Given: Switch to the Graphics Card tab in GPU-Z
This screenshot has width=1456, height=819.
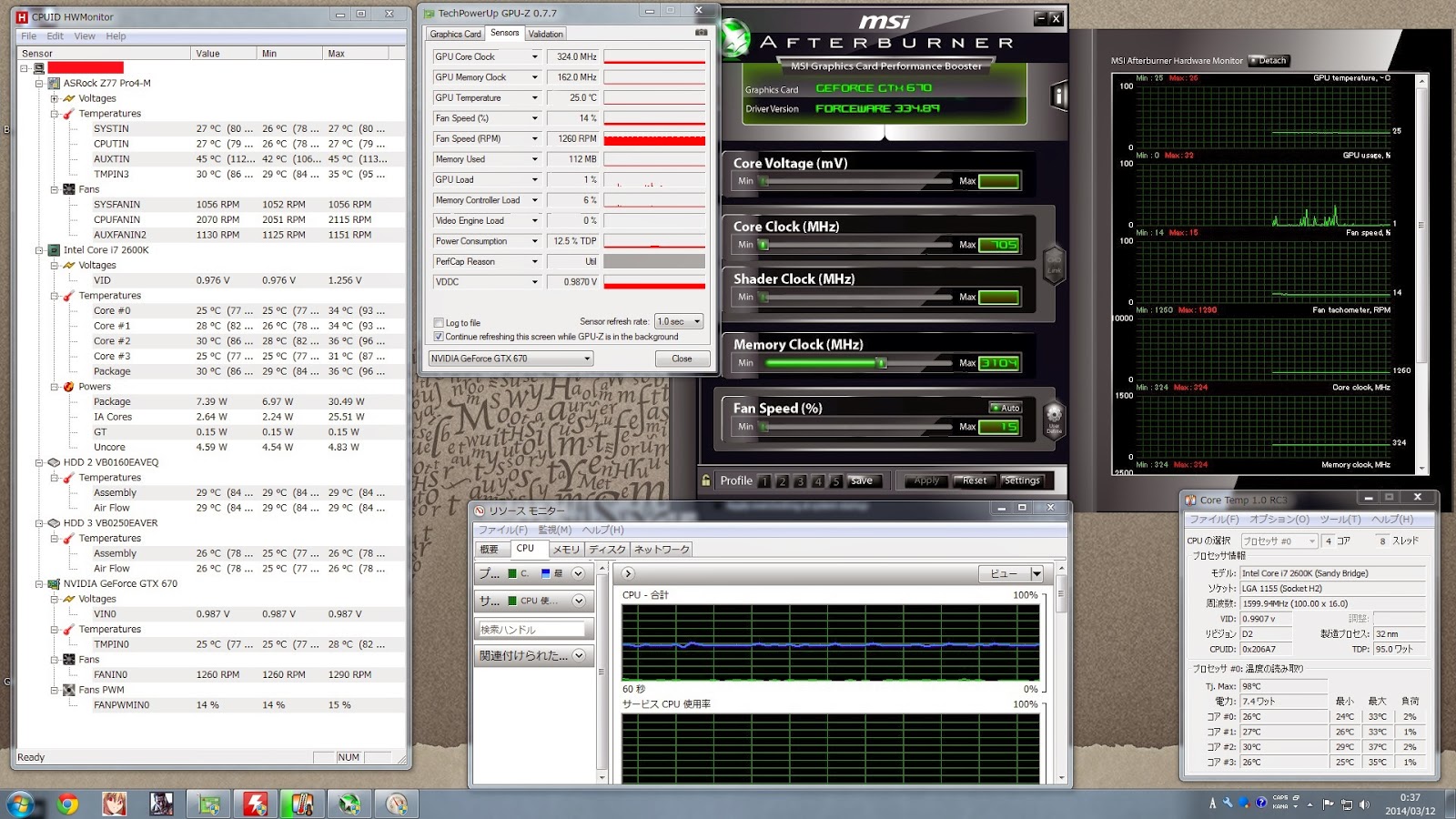Looking at the screenshot, I should [x=455, y=34].
